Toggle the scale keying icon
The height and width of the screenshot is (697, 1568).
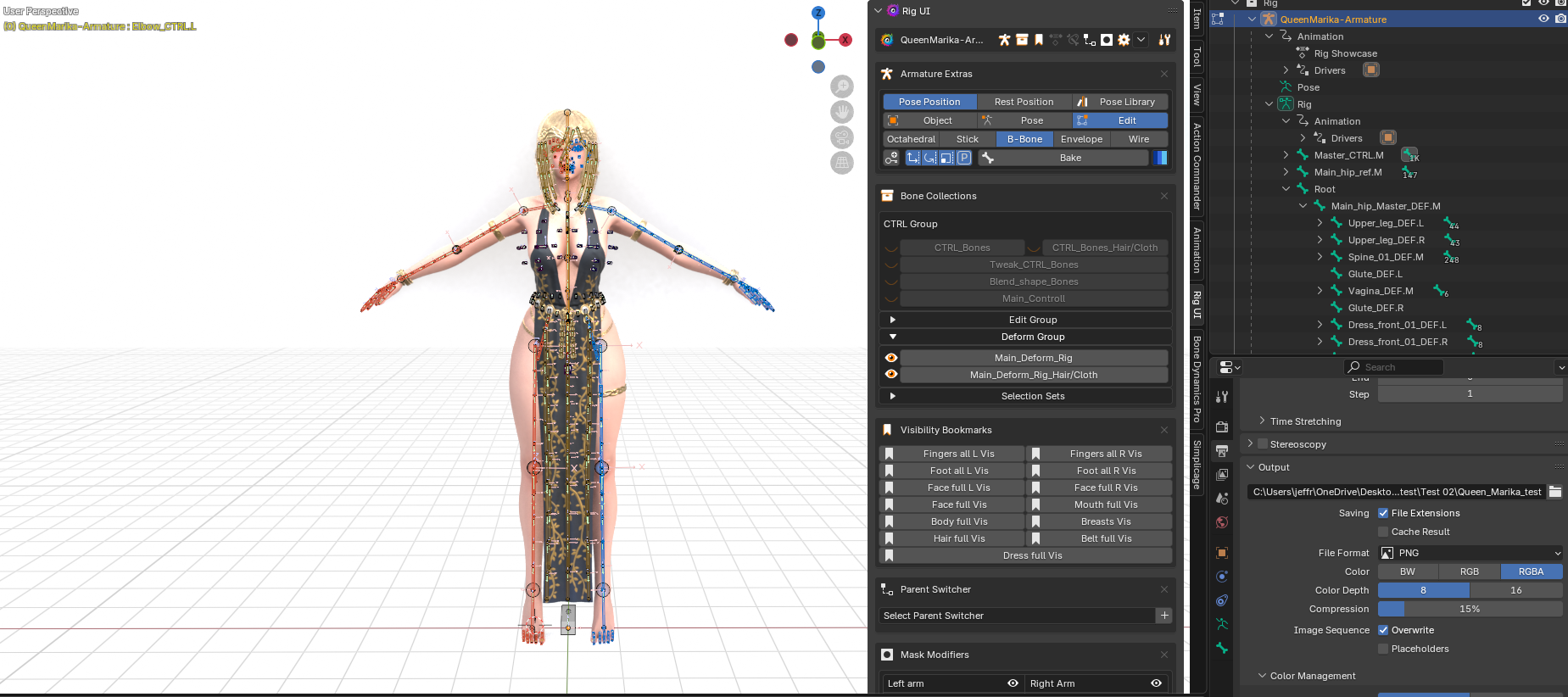tap(947, 158)
